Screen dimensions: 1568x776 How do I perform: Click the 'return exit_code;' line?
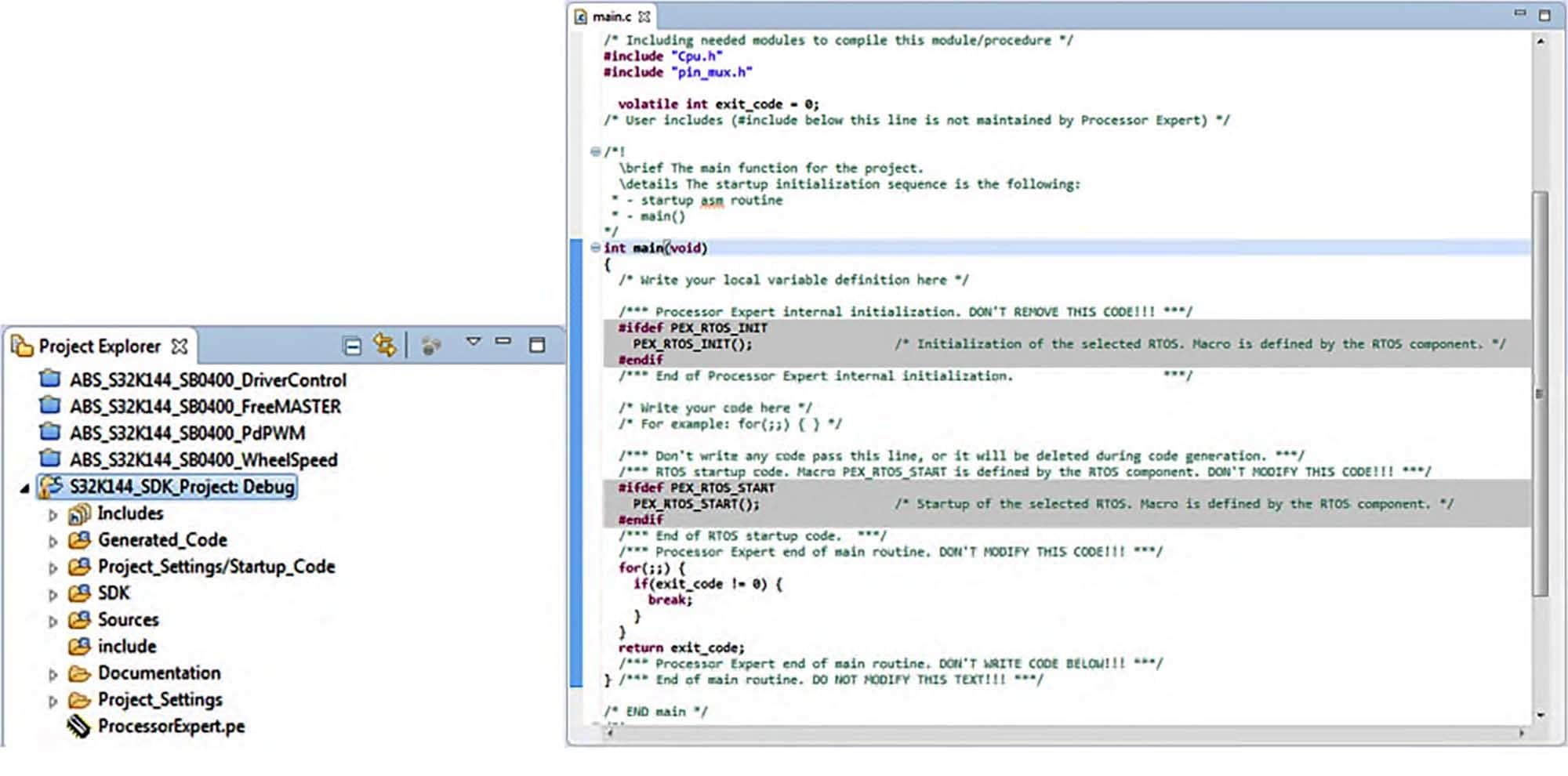(x=681, y=648)
